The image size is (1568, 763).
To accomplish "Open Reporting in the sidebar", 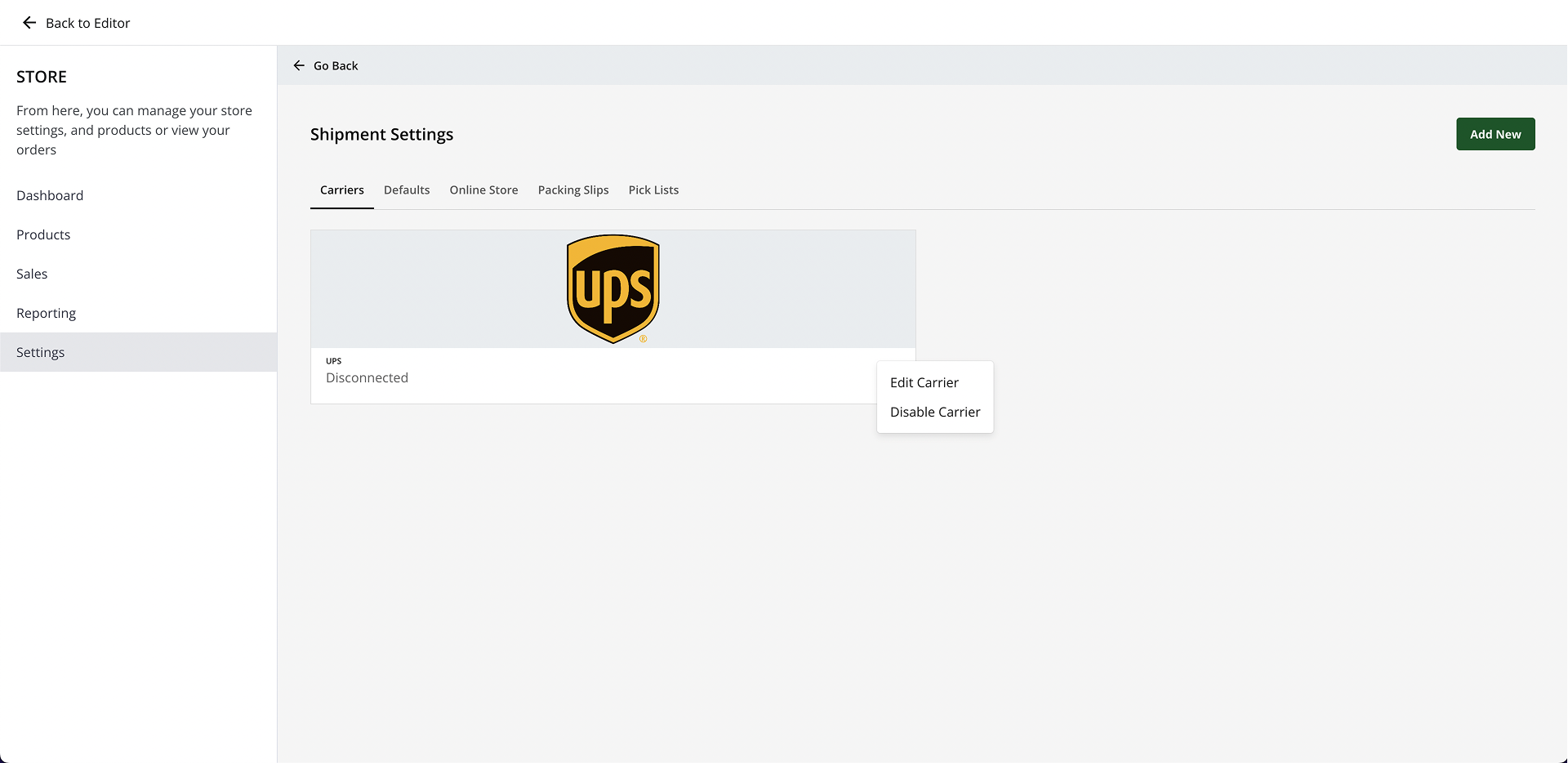I will 139,313.
